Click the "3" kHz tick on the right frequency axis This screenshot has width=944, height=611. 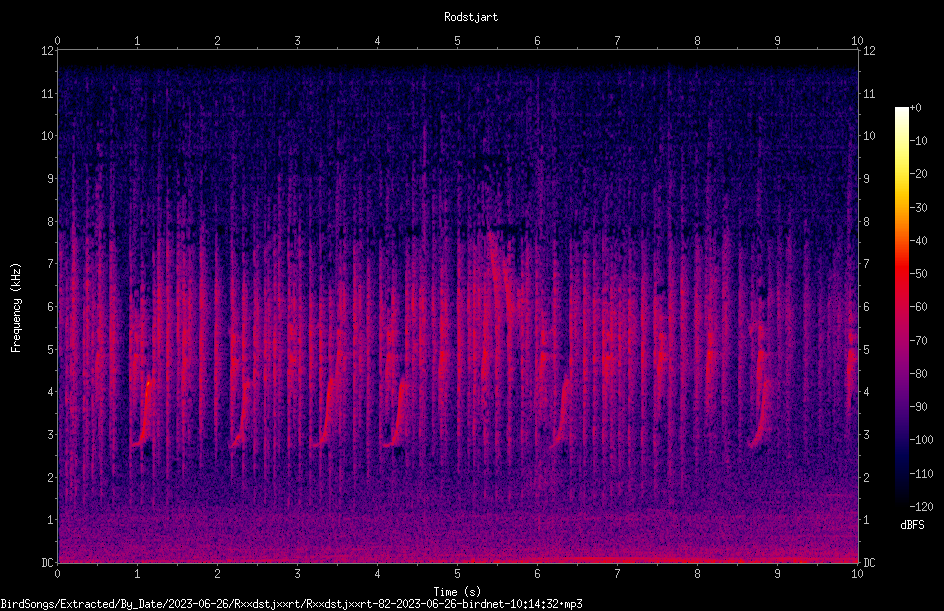(x=866, y=435)
